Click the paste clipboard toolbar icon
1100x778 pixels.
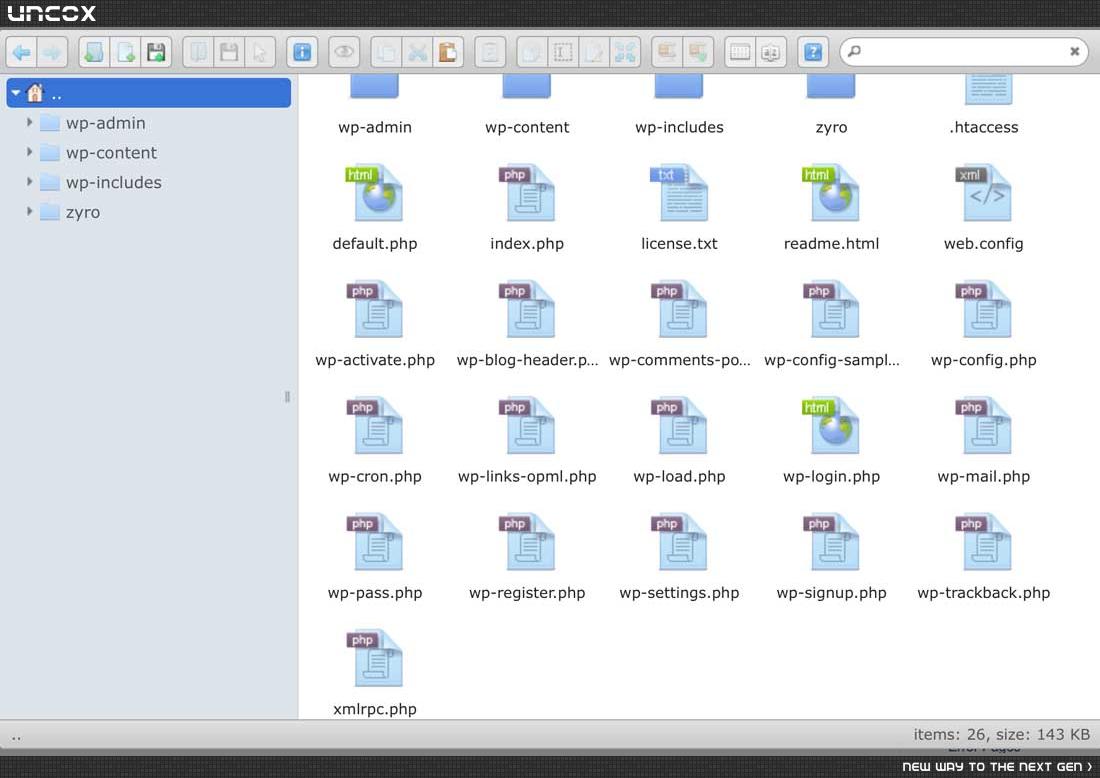coord(448,52)
